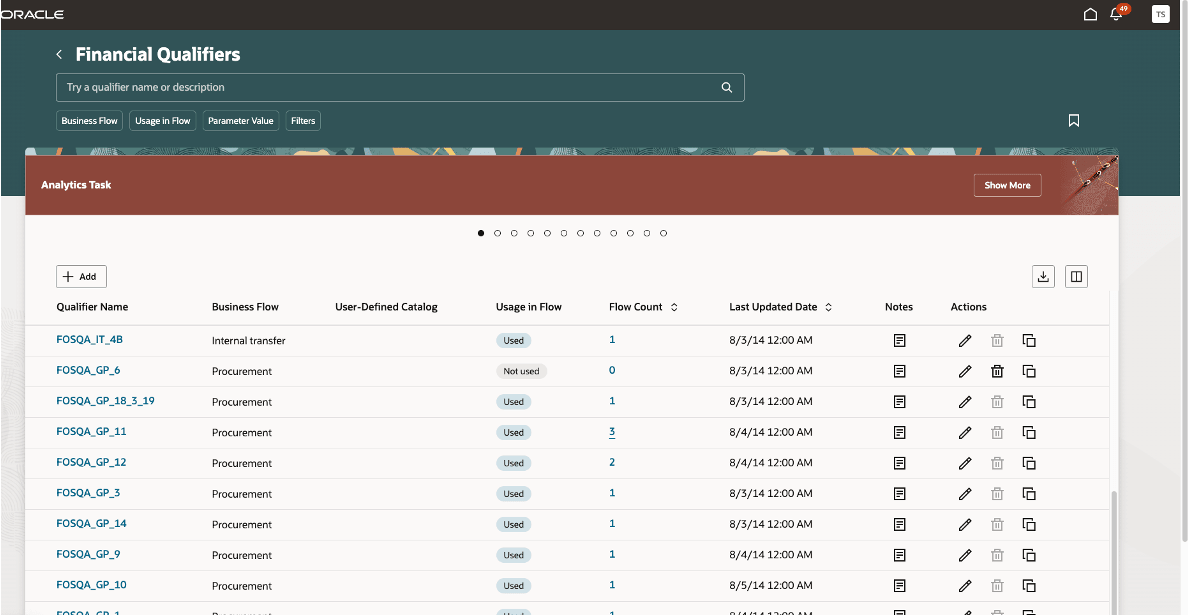The width and height of the screenshot is (1188, 616).
Task: Sort by Last Updated Date arrows
Action: [x=829, y=307]
